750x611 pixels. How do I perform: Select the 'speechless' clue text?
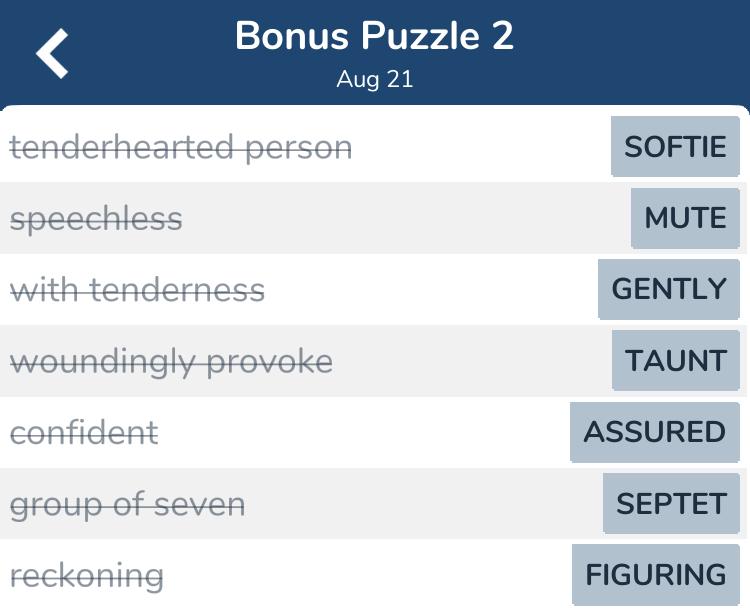pos(96,219)
